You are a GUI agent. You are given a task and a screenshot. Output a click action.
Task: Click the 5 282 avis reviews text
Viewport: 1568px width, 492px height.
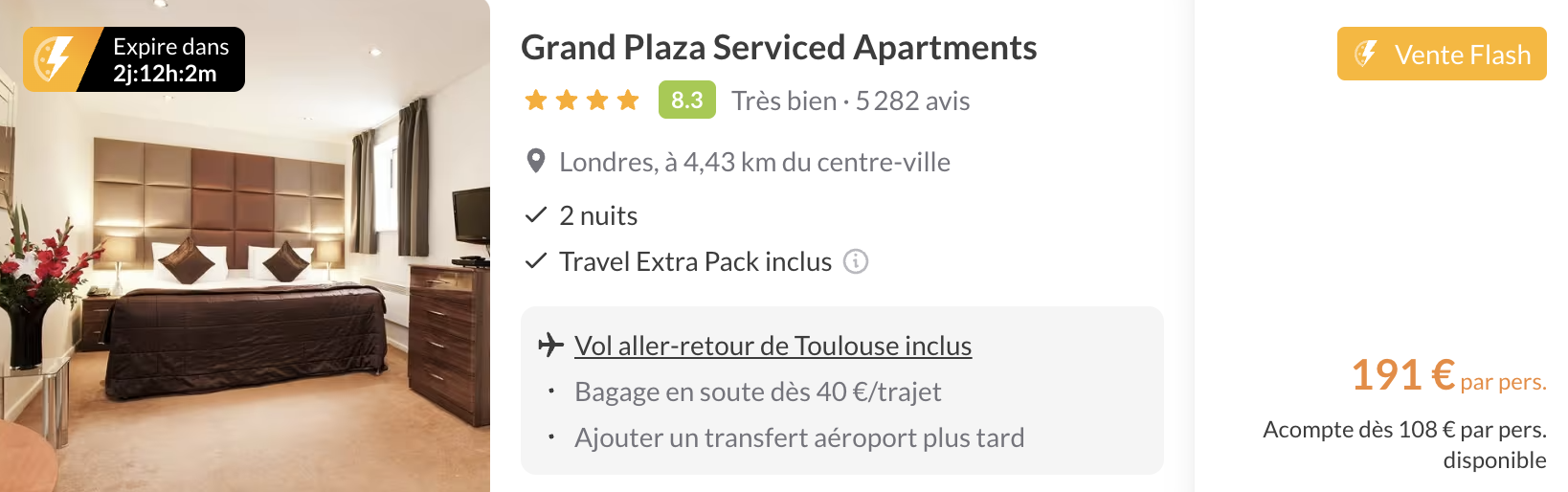tap(912, 101)
